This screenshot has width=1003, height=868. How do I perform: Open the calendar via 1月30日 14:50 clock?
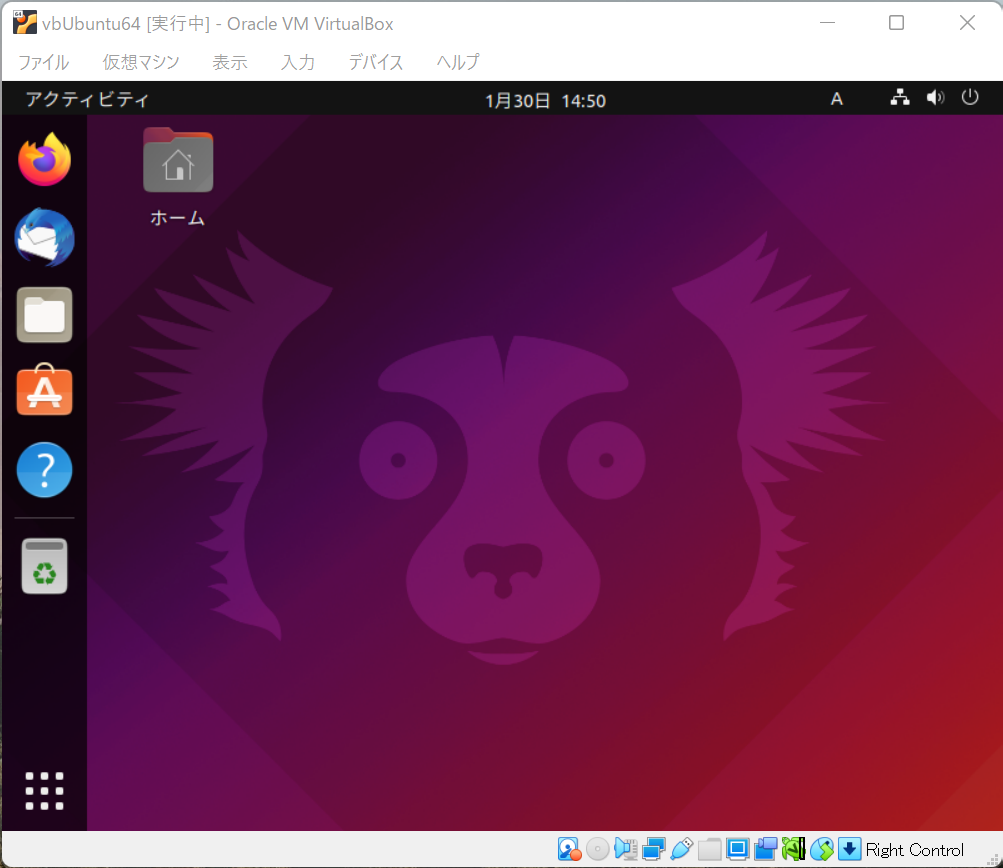(x=545, y=100)
